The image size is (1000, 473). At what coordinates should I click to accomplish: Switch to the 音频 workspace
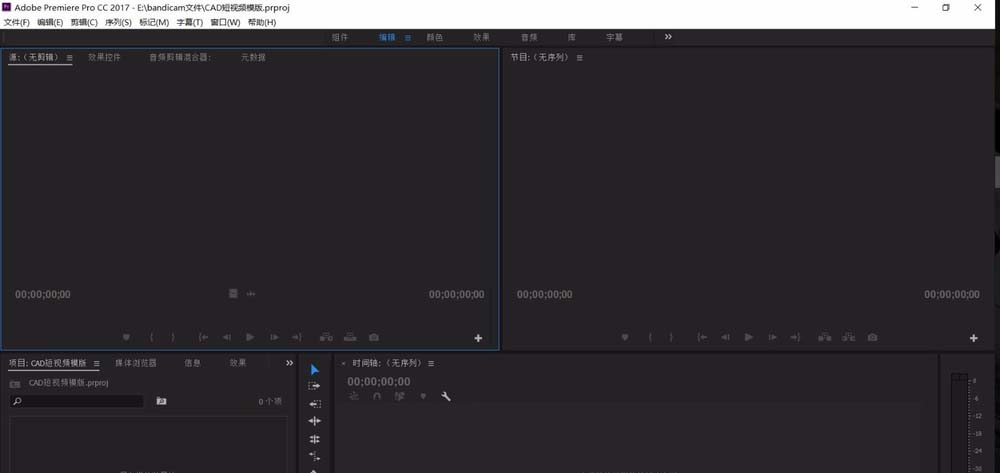pyautogui.click(x=528, y=37)
